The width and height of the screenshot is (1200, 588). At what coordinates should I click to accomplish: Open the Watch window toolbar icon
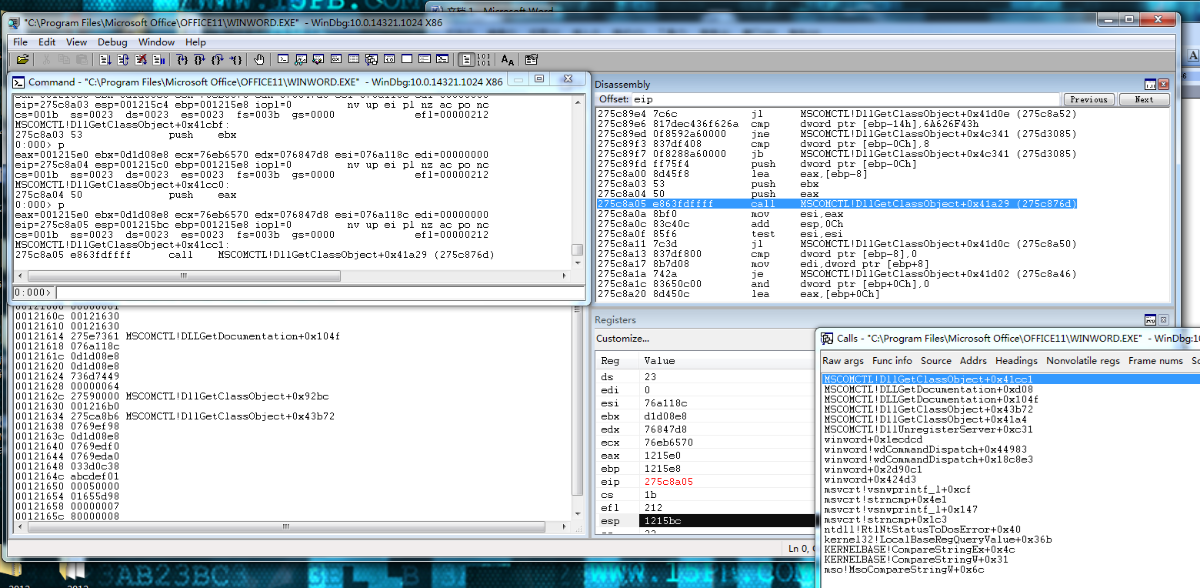pos(301,60)
